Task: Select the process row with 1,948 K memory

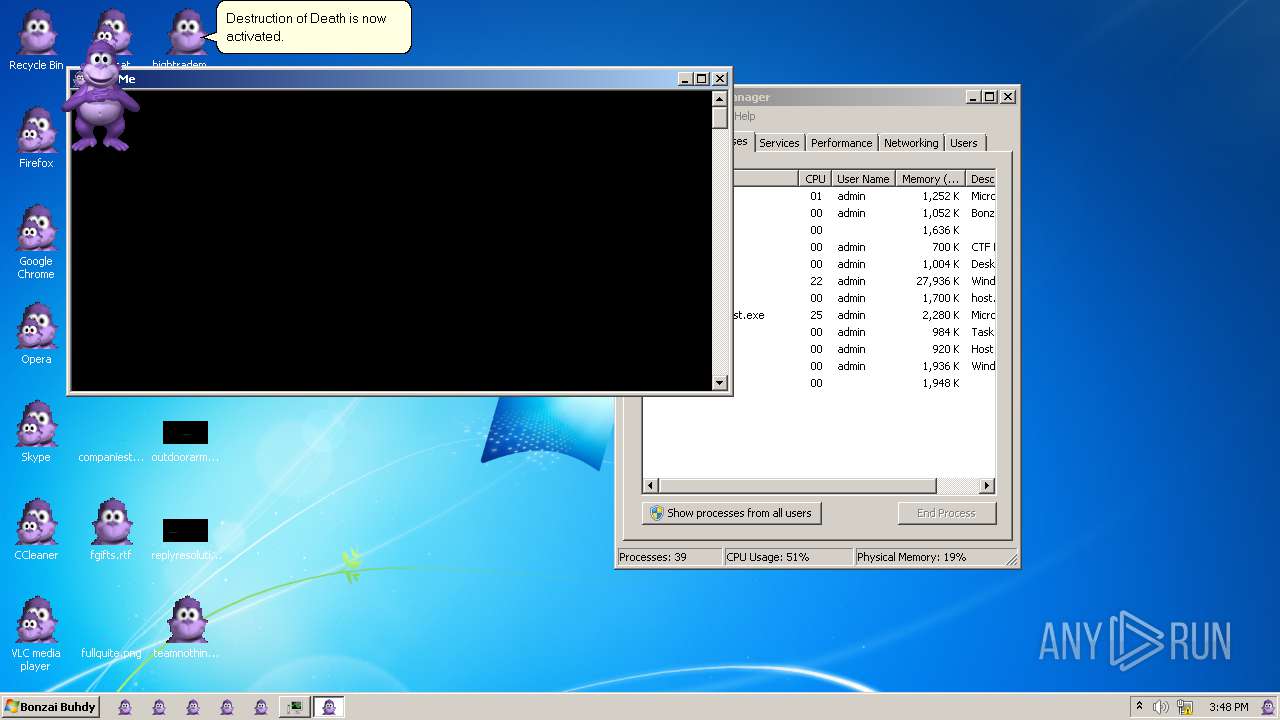Action: (863, 383)
